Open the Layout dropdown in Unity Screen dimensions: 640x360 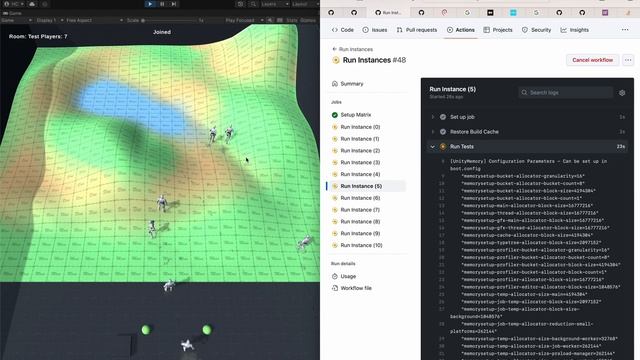pyautogui.click(x=305, y=4)
